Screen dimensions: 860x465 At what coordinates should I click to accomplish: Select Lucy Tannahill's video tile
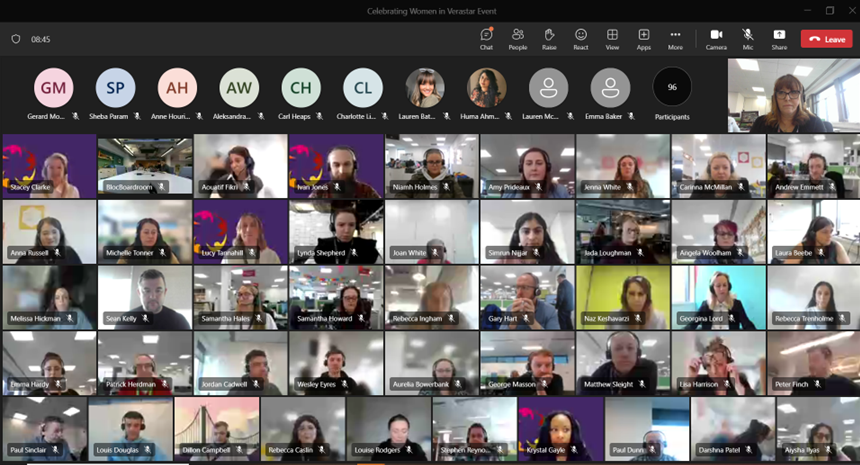(x=240, y=232)
